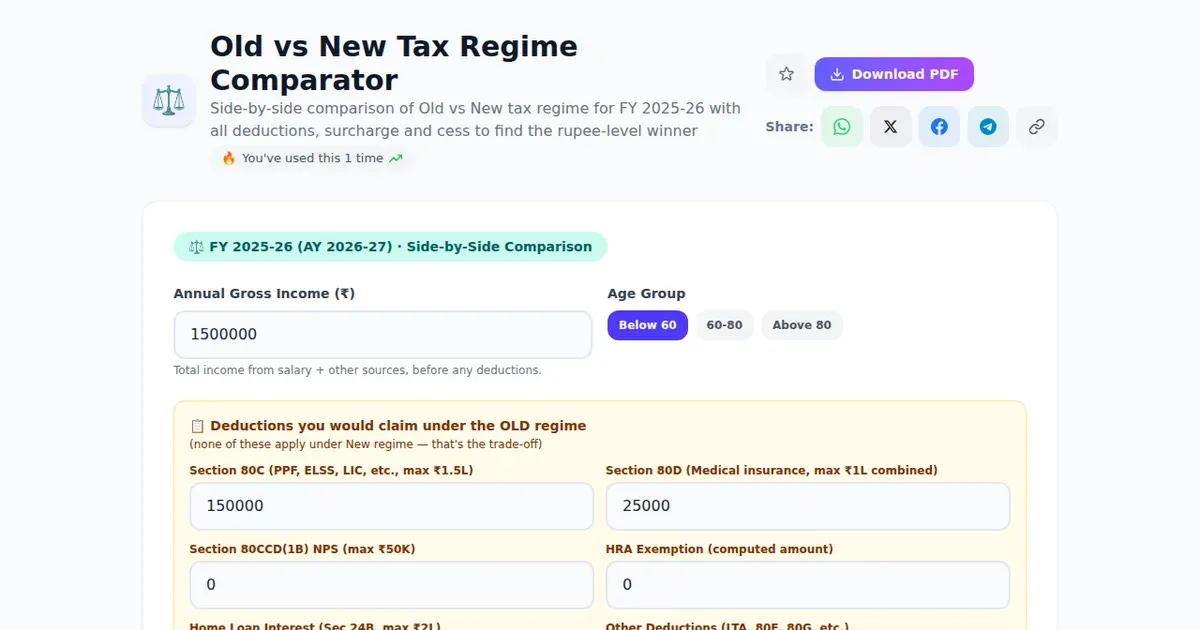Click the Section 80D label text
Viewport: 1200px width, 630px height.
(x=772, y=470)
